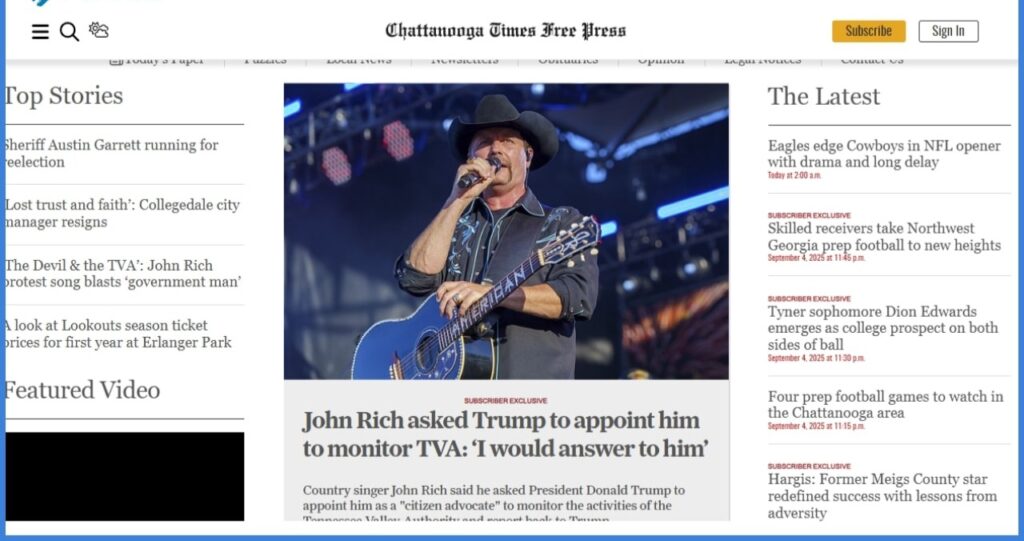Open Sheriff Austin Garrett reelection story
This screenshot has height=541, width=1024.
(112, 154)
